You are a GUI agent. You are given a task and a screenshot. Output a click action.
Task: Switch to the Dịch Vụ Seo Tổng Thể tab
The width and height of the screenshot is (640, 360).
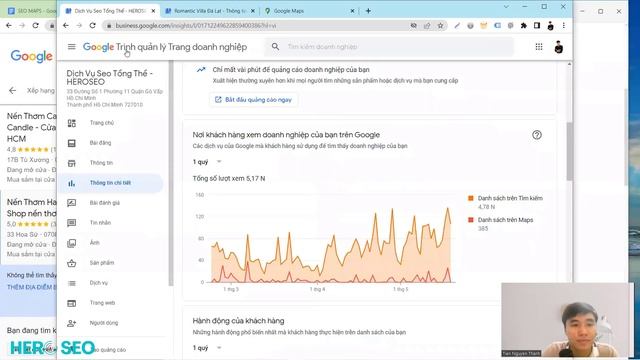(x=109, y=11)
